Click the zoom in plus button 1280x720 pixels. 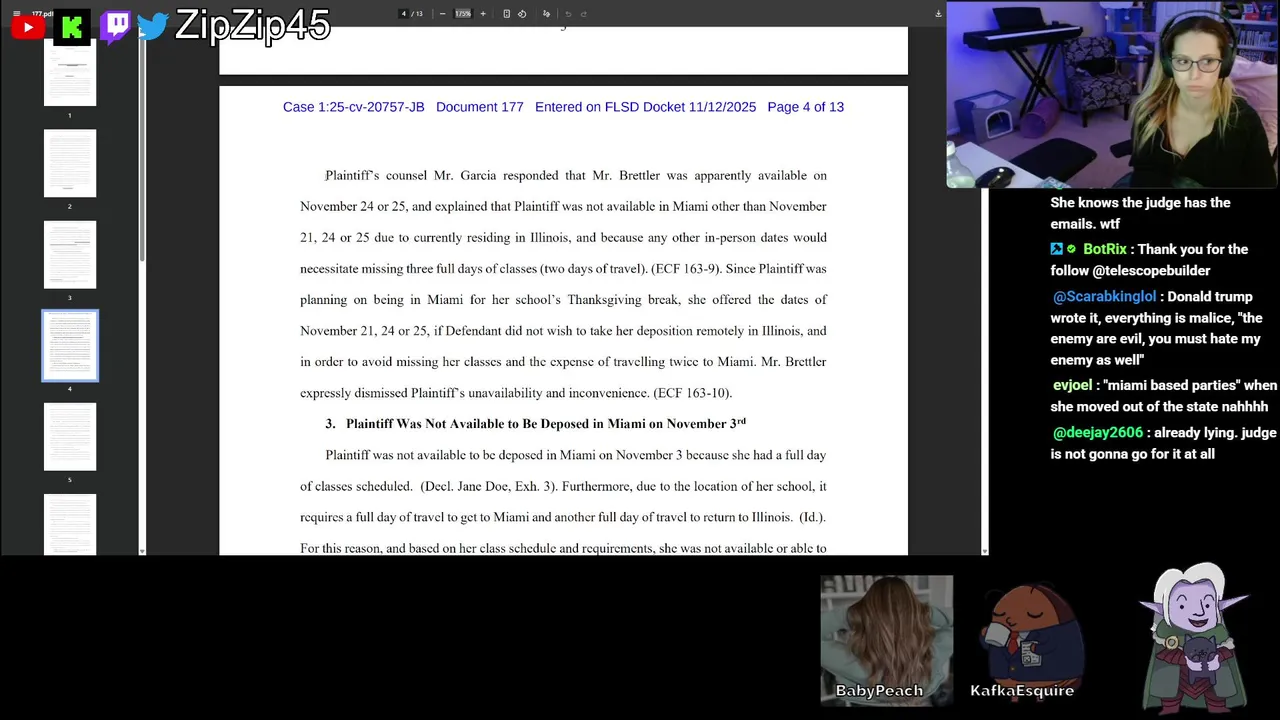[x=483, y=14]
